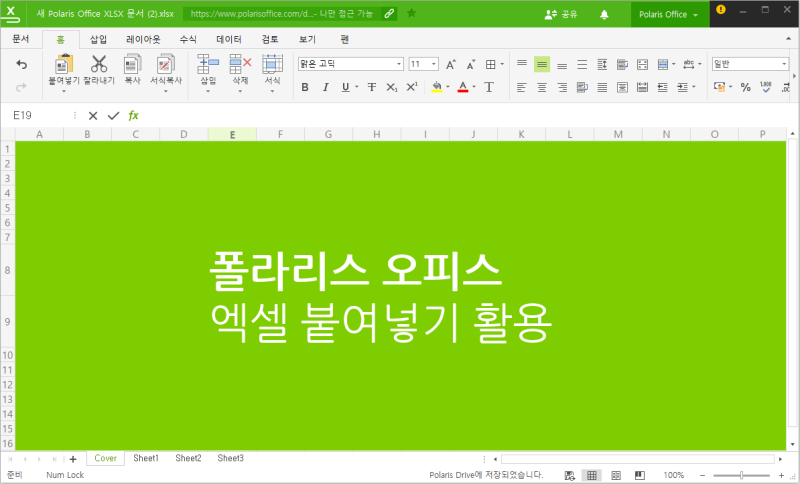The height and width of the screenshot is (484, 800).
Task: Increase the font size
Action: click(x=451, y=64)
